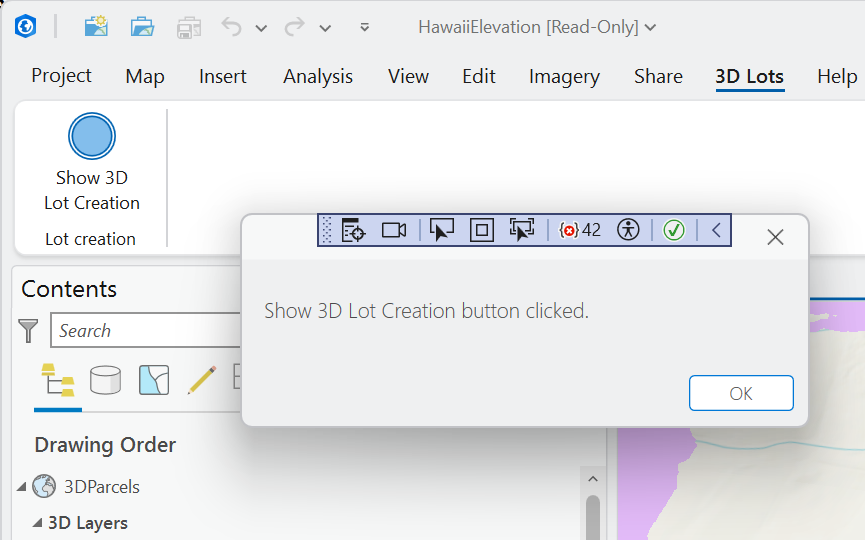
Task: Expand the HawaiiElevation project title dropdown
Action: point(651,27)
